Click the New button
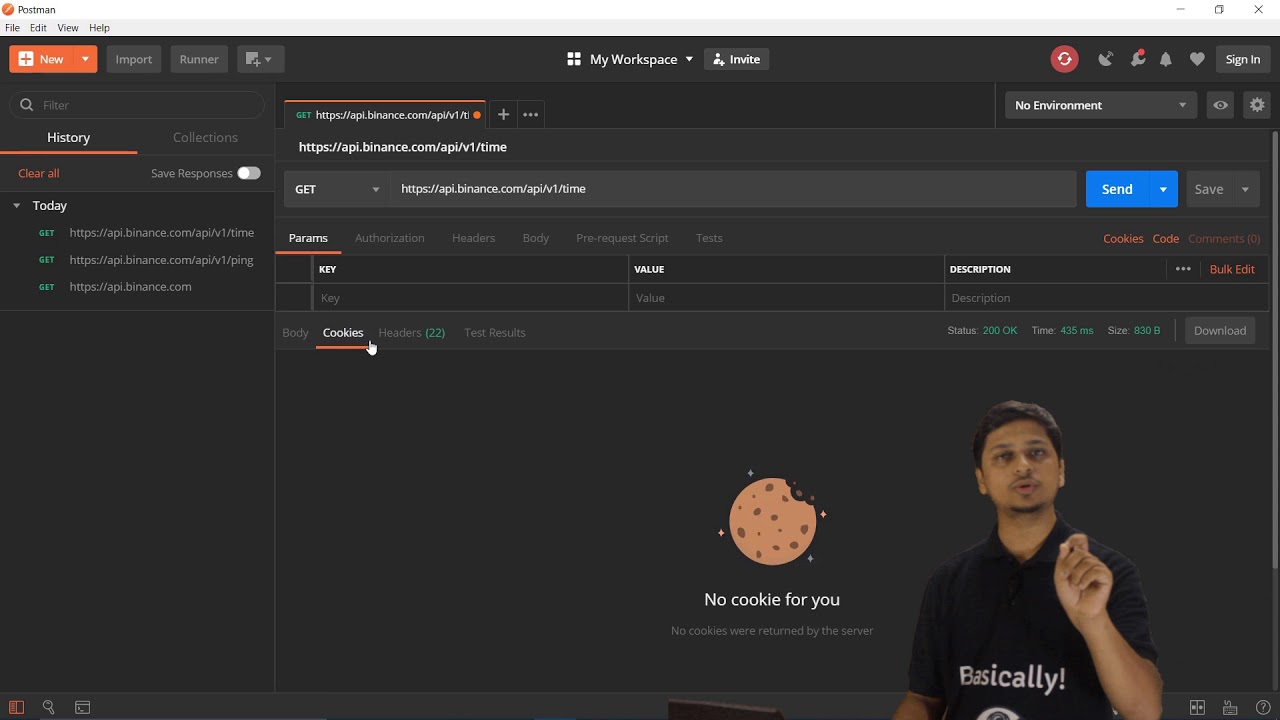 click(42, 59)
